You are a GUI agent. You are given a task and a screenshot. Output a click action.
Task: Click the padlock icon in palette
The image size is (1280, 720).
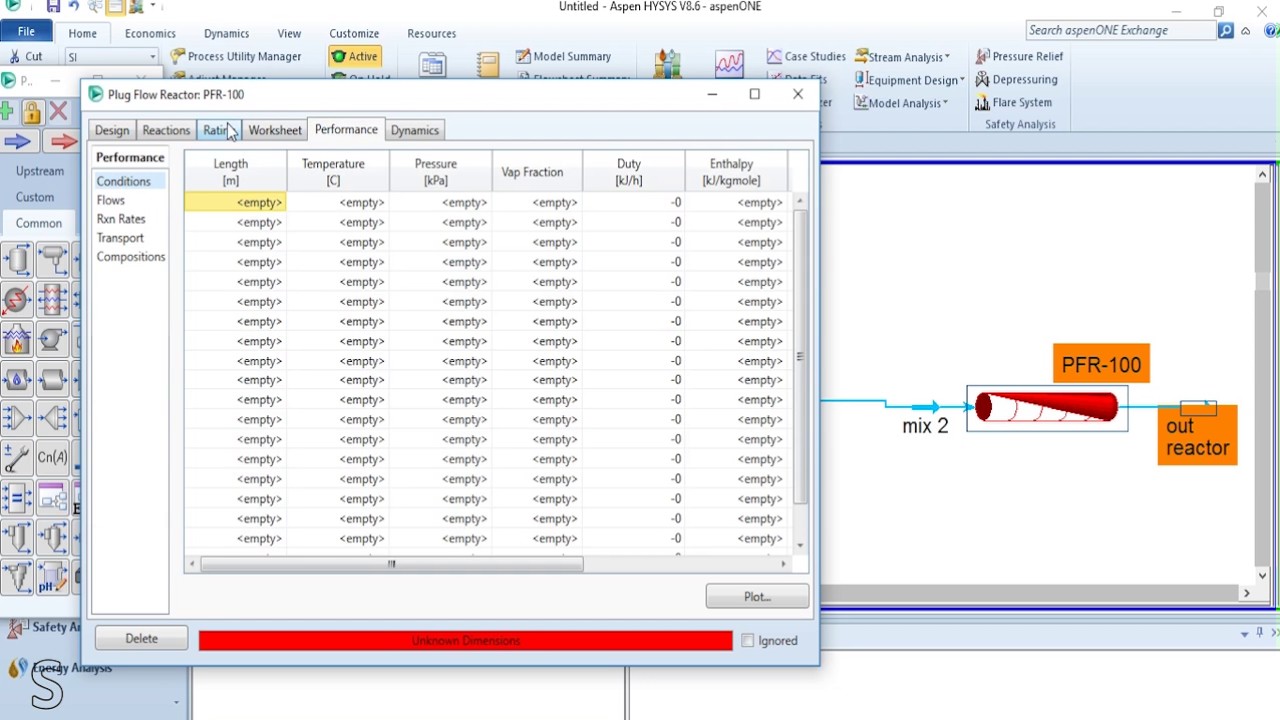pyautogui.click(x=31, y=111)
